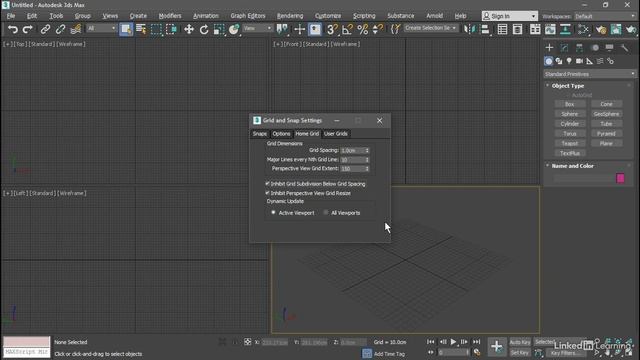Open the Scene Explorer toggle icon
Viewport: 640px width, 360px height.
click(x=502, y=29)
